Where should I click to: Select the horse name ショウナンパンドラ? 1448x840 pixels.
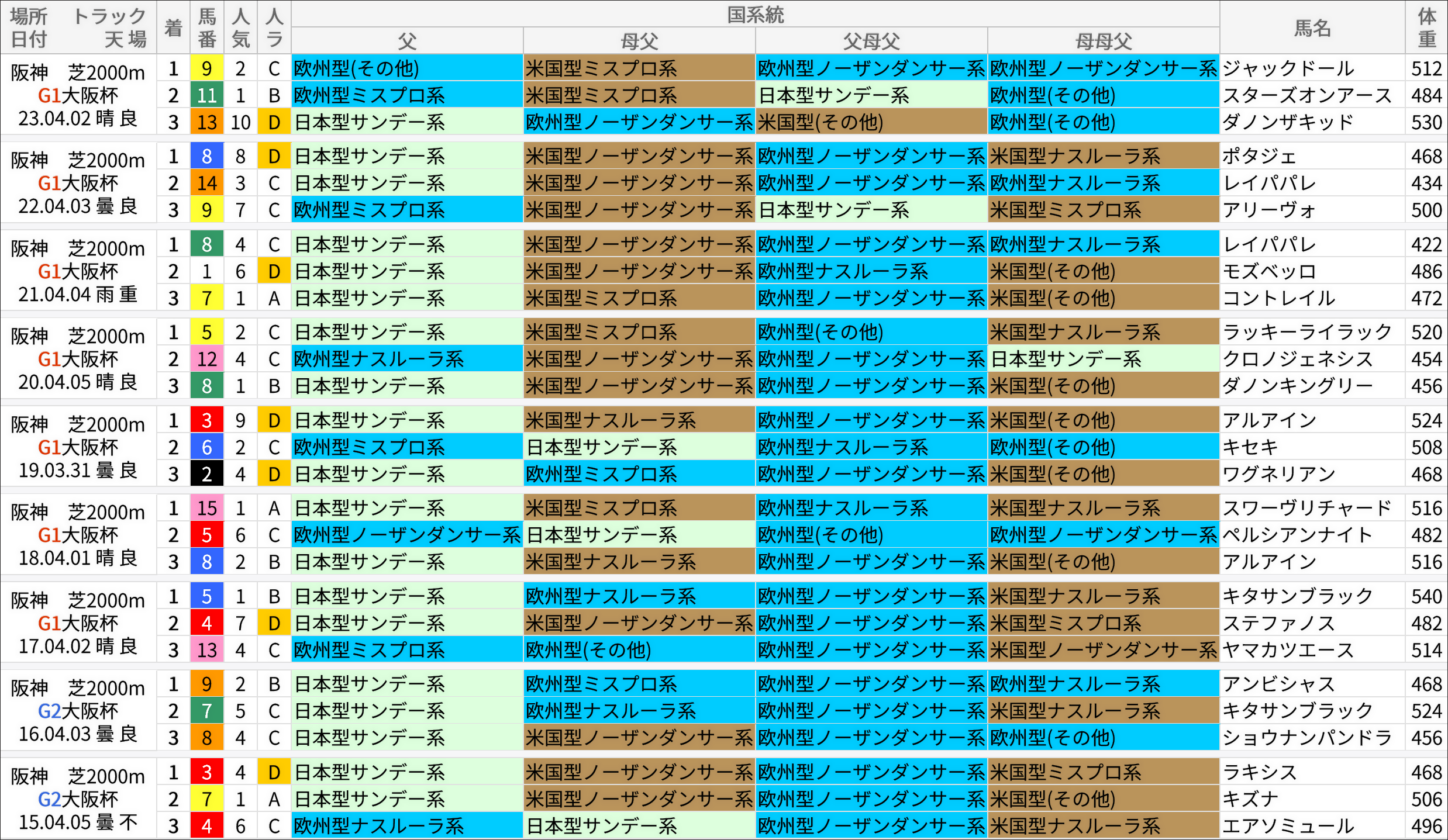click(x=1307, y=738)
